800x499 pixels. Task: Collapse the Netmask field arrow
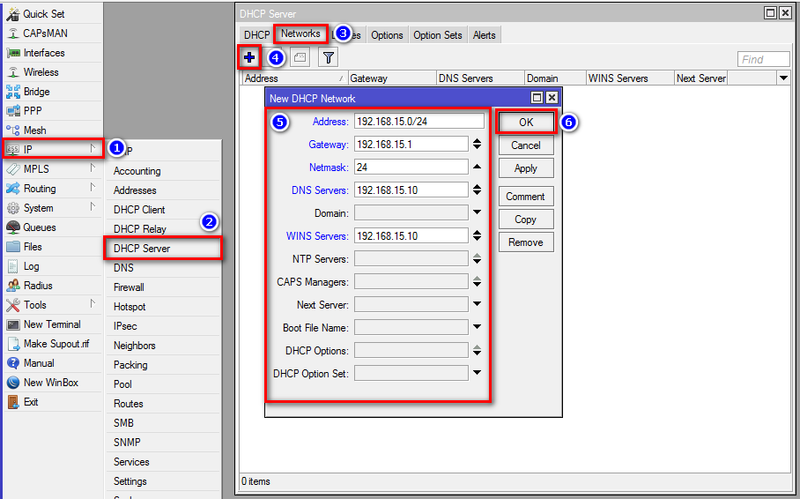pyautogui.click(x=476, y=167)
